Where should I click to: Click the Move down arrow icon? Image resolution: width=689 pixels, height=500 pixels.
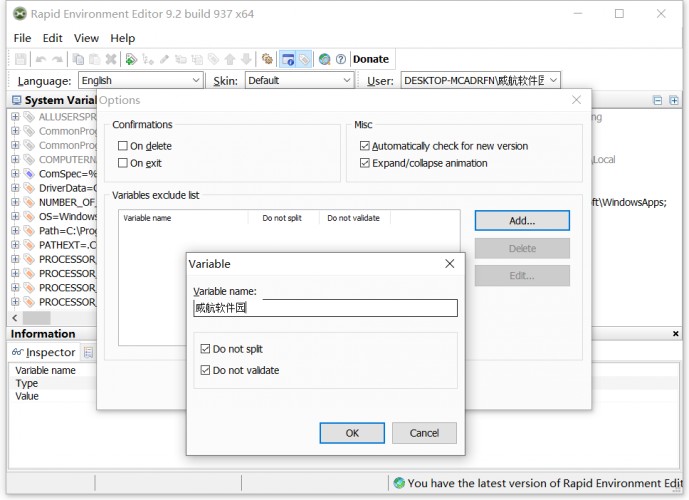(x=247, y=59)
